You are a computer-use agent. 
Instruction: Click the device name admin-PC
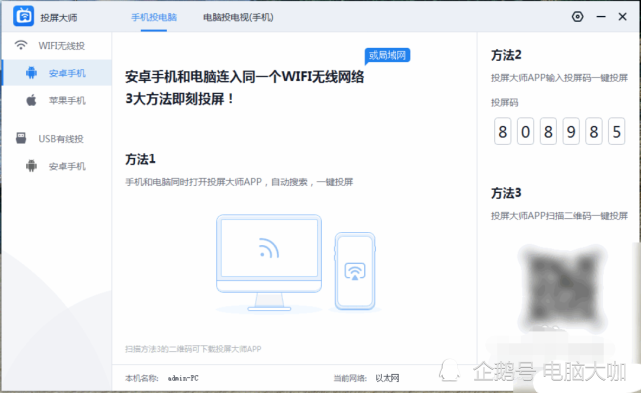coord(183,378)
